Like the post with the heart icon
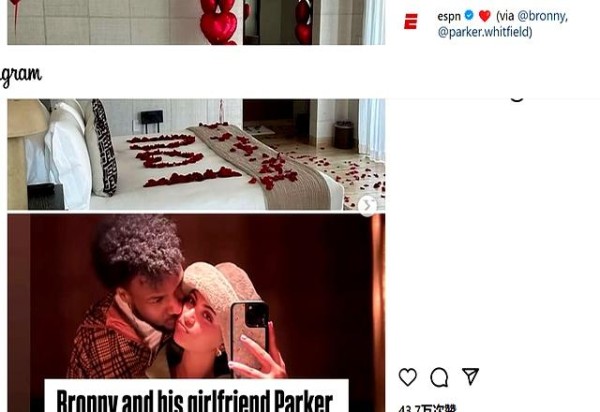600x412 pixels. tap(408, 377)
